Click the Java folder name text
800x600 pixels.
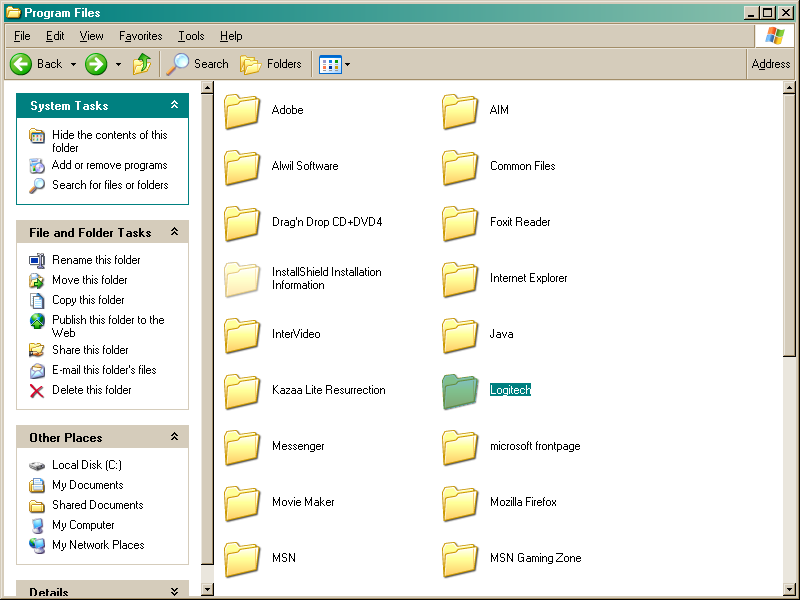pos(502,334)
